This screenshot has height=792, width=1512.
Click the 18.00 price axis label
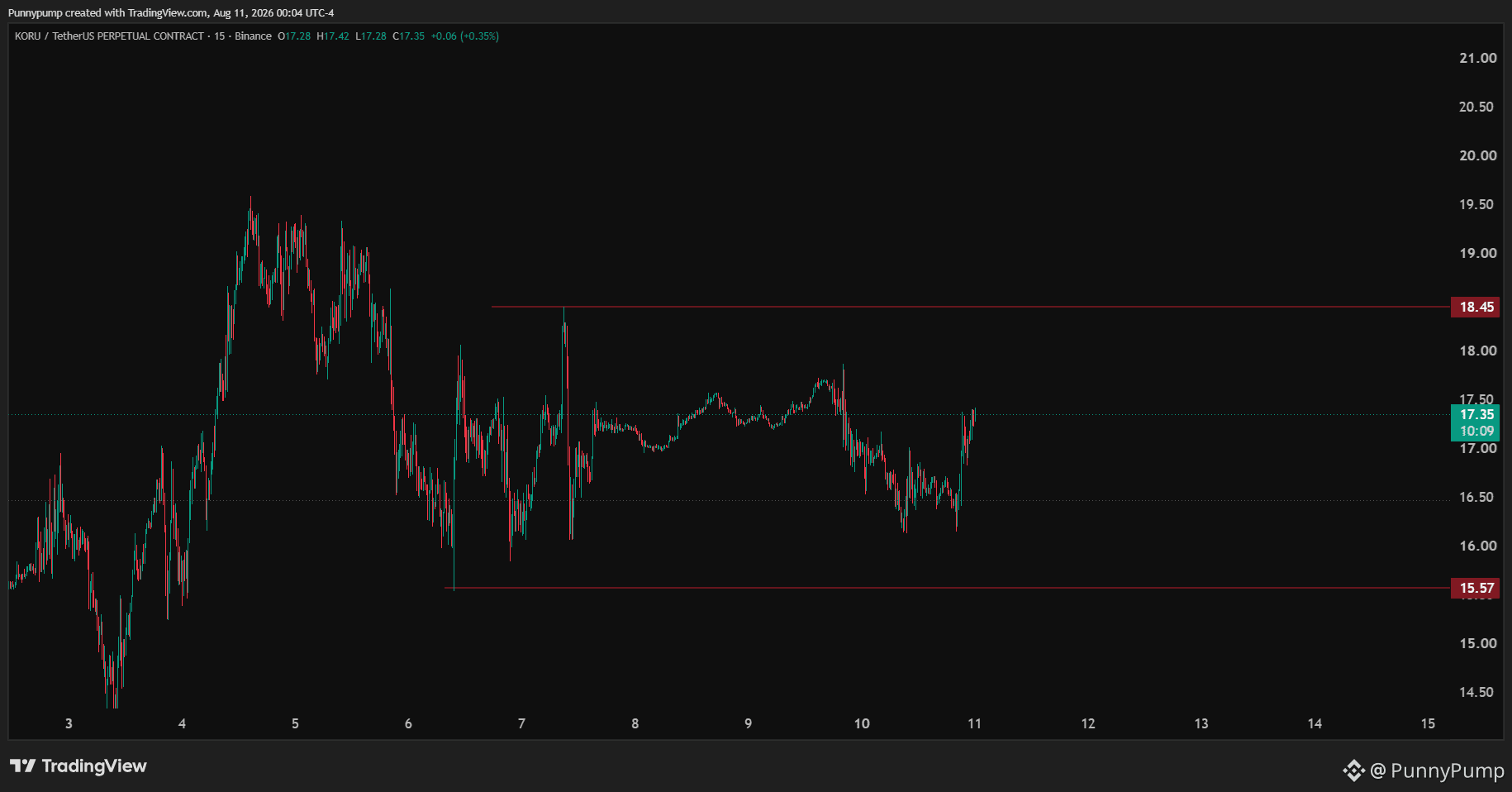click(x=1477, y=351)
